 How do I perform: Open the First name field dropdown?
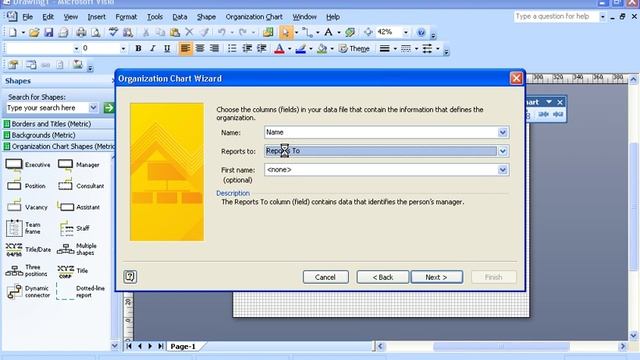point(502,170)
